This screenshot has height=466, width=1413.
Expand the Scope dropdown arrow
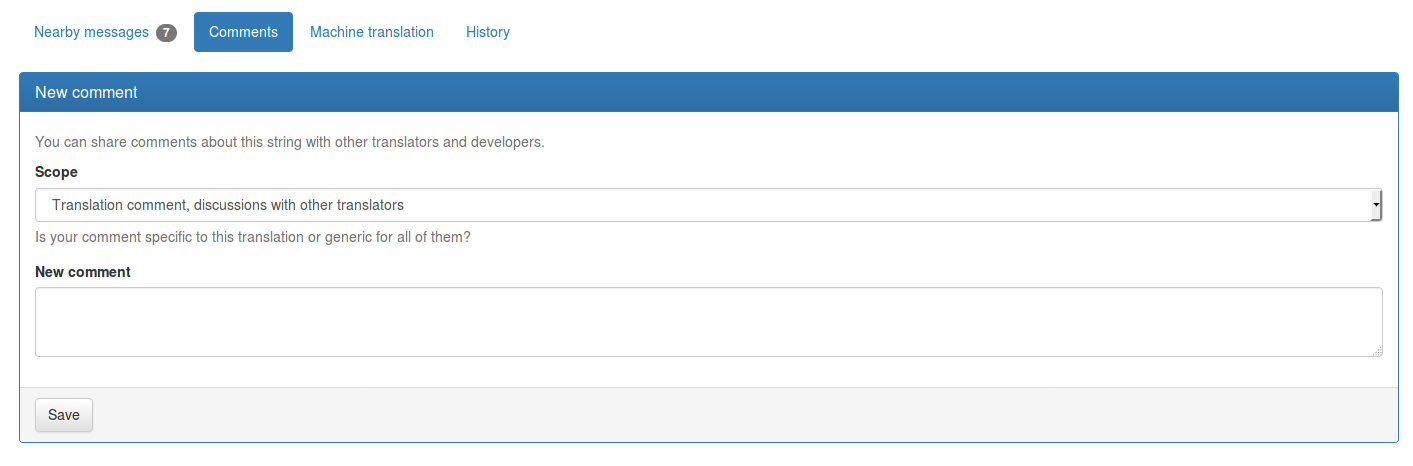pyautogui.click(x=1377, y=205)
